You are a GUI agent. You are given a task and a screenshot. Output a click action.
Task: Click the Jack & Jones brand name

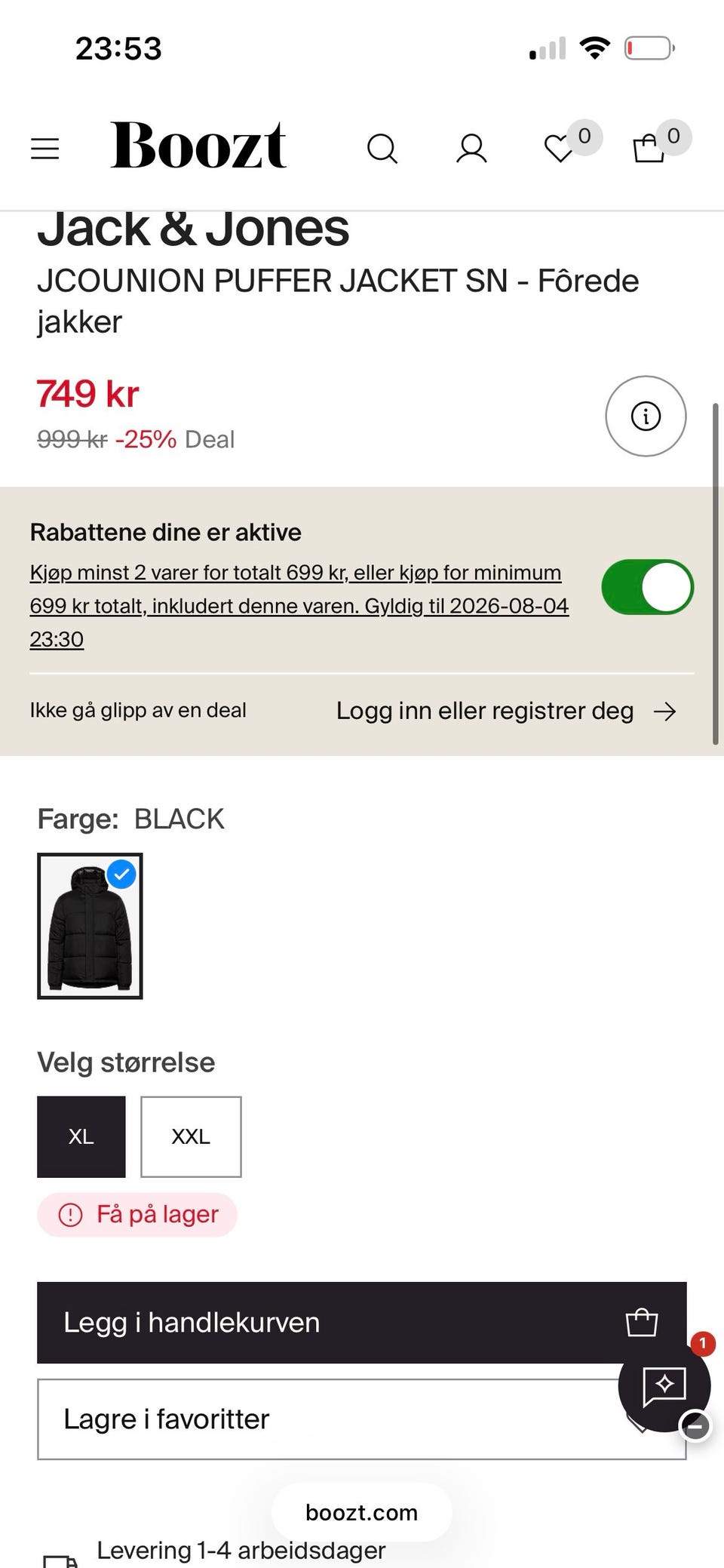(x=193, y=229)
